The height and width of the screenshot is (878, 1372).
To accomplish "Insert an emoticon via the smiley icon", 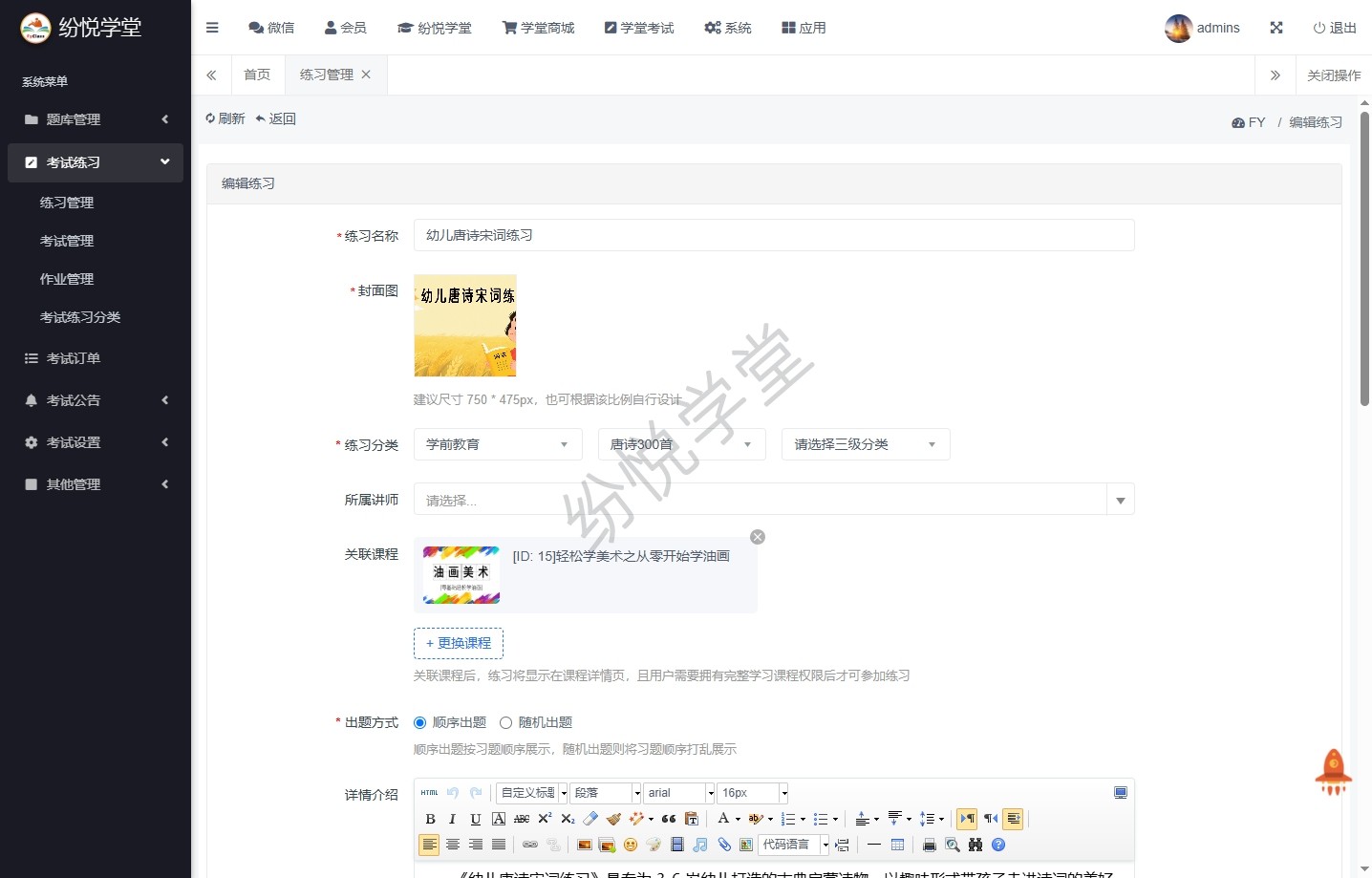I will click(631, 845).
